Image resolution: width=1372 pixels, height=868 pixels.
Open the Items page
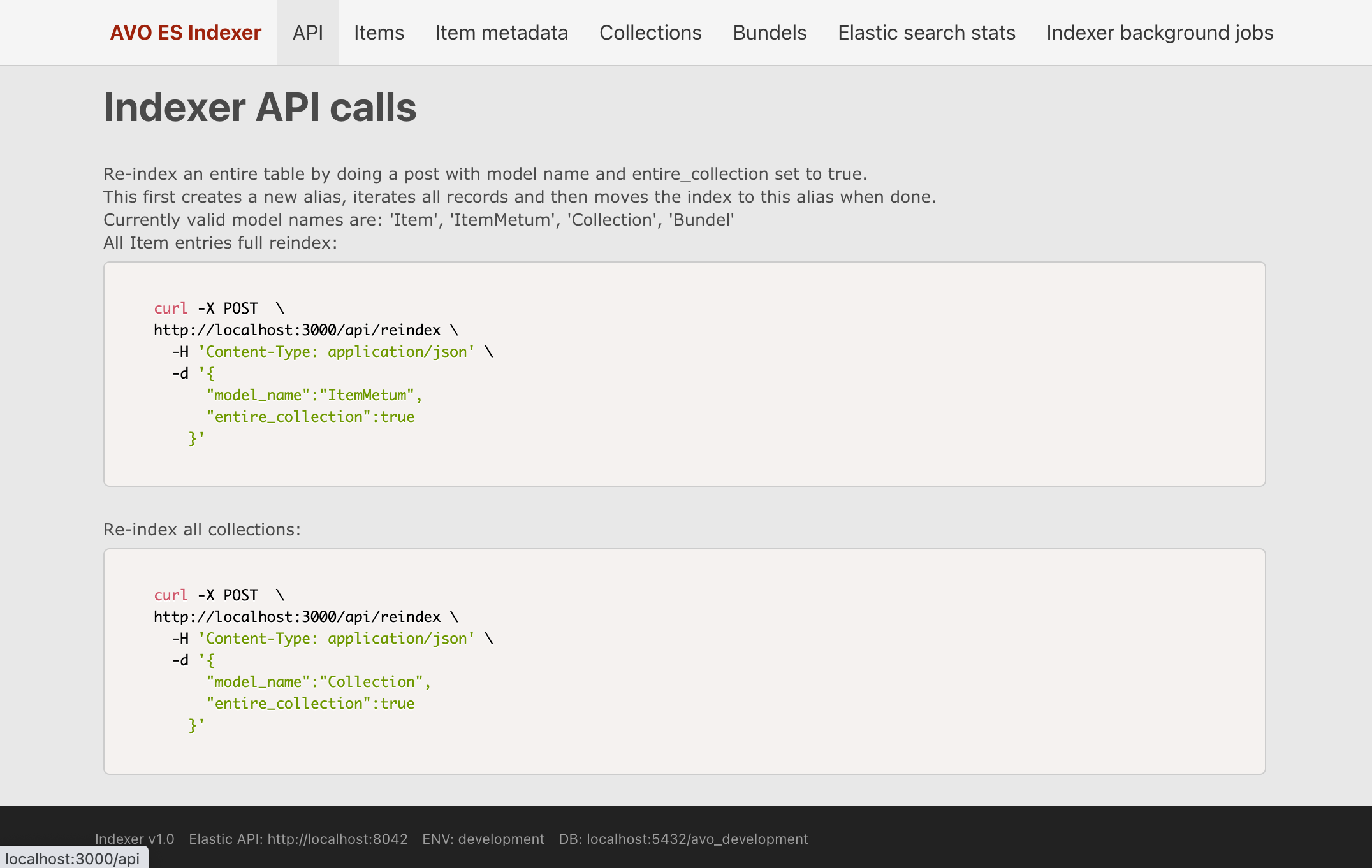coord(379,33)
